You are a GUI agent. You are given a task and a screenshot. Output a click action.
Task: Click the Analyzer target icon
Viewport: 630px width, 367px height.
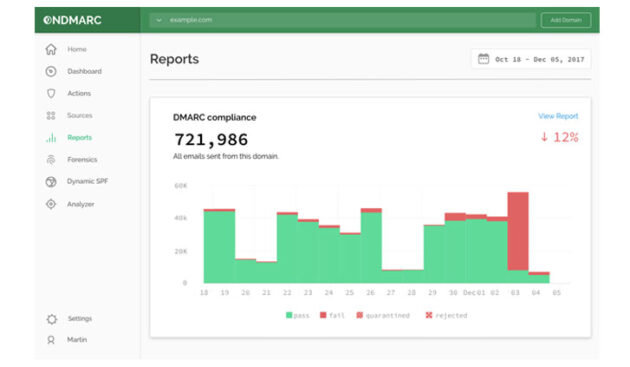click(x=51, y=204)
